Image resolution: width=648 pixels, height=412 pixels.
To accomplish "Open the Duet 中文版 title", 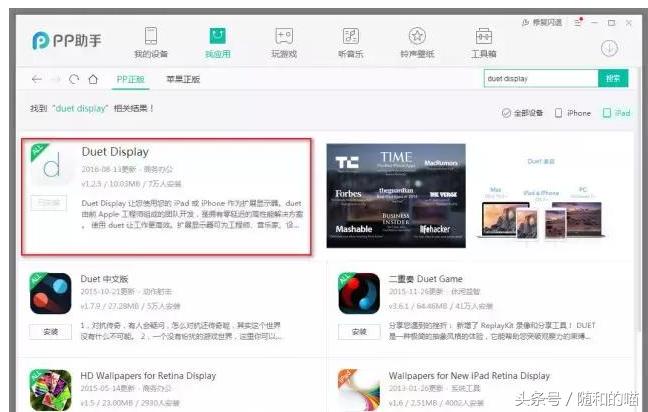I will (104, 279).
